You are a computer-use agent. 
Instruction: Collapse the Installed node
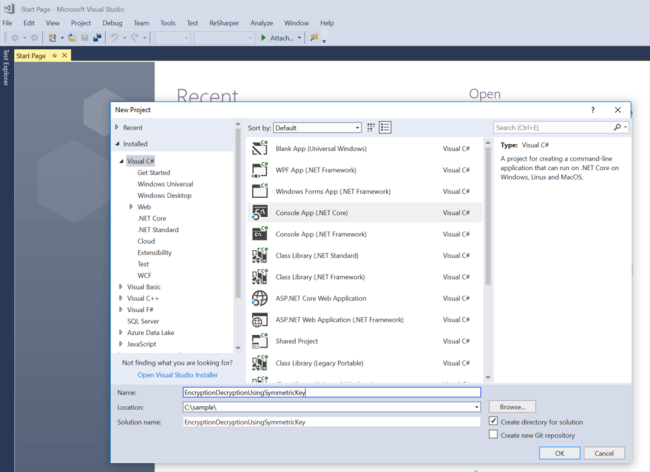click(117, 144)
